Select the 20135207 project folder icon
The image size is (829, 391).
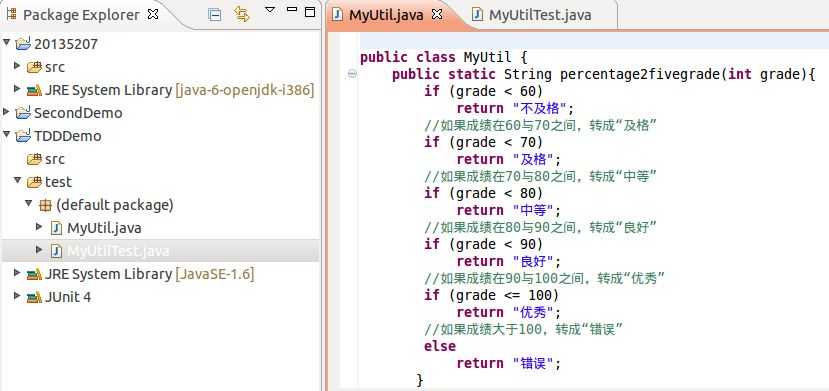point(23,44)
